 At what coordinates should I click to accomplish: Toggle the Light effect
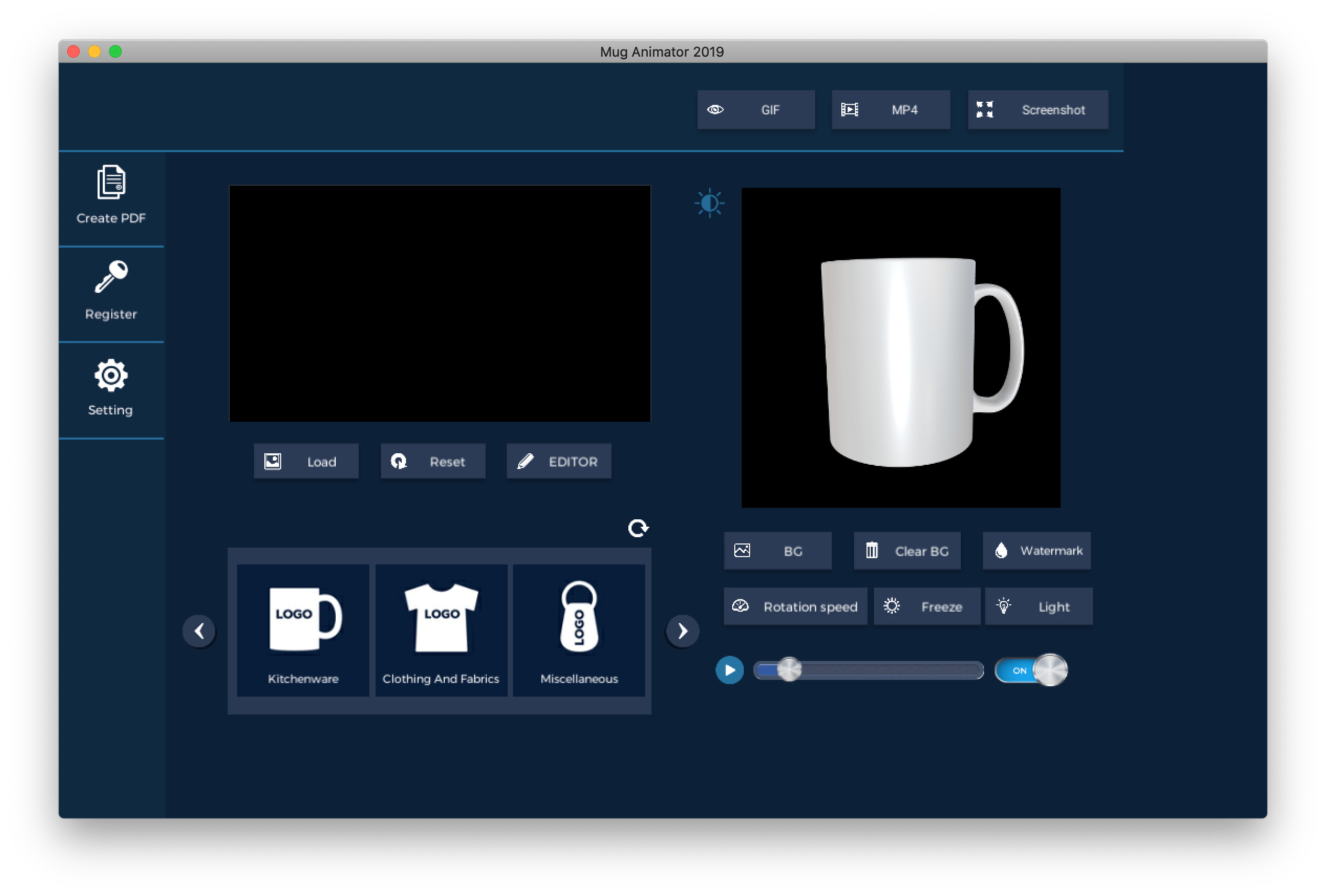[x=1039, y=606]
